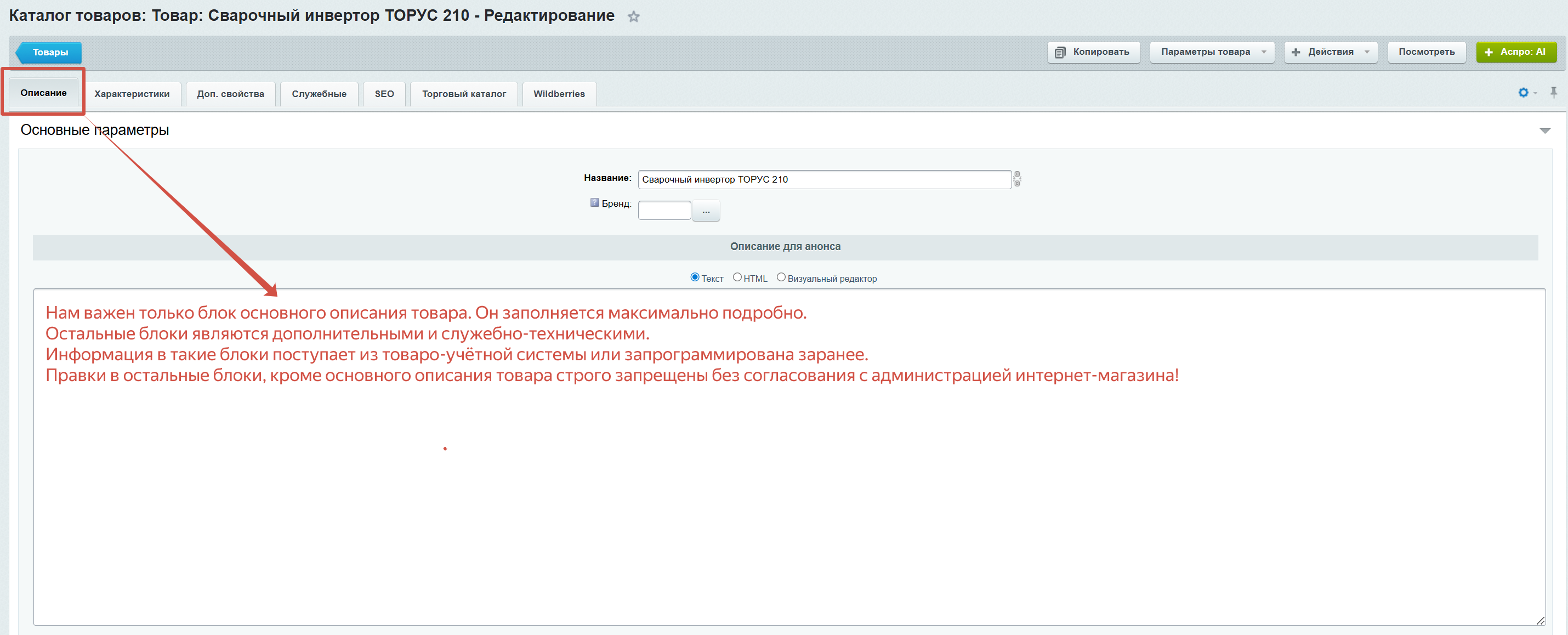Click the ellipsis button next to Бренд
This screenshot has width=1568, height=635.
pyautogui.click(x=706, y=211)
